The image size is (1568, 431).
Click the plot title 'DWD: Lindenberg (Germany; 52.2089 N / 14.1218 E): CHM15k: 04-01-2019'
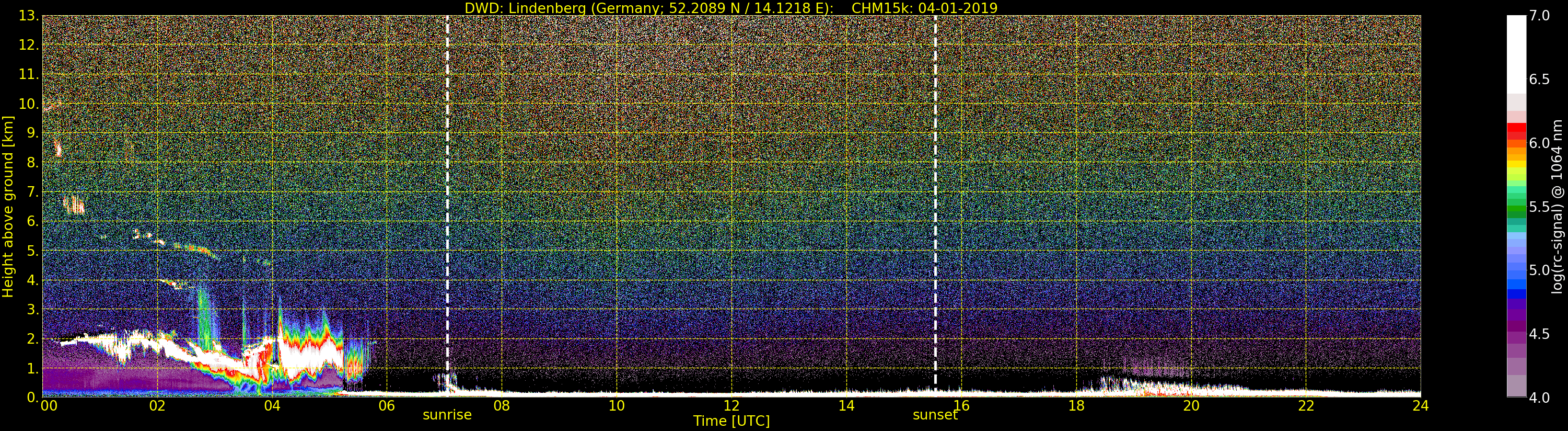pos(730,8)
